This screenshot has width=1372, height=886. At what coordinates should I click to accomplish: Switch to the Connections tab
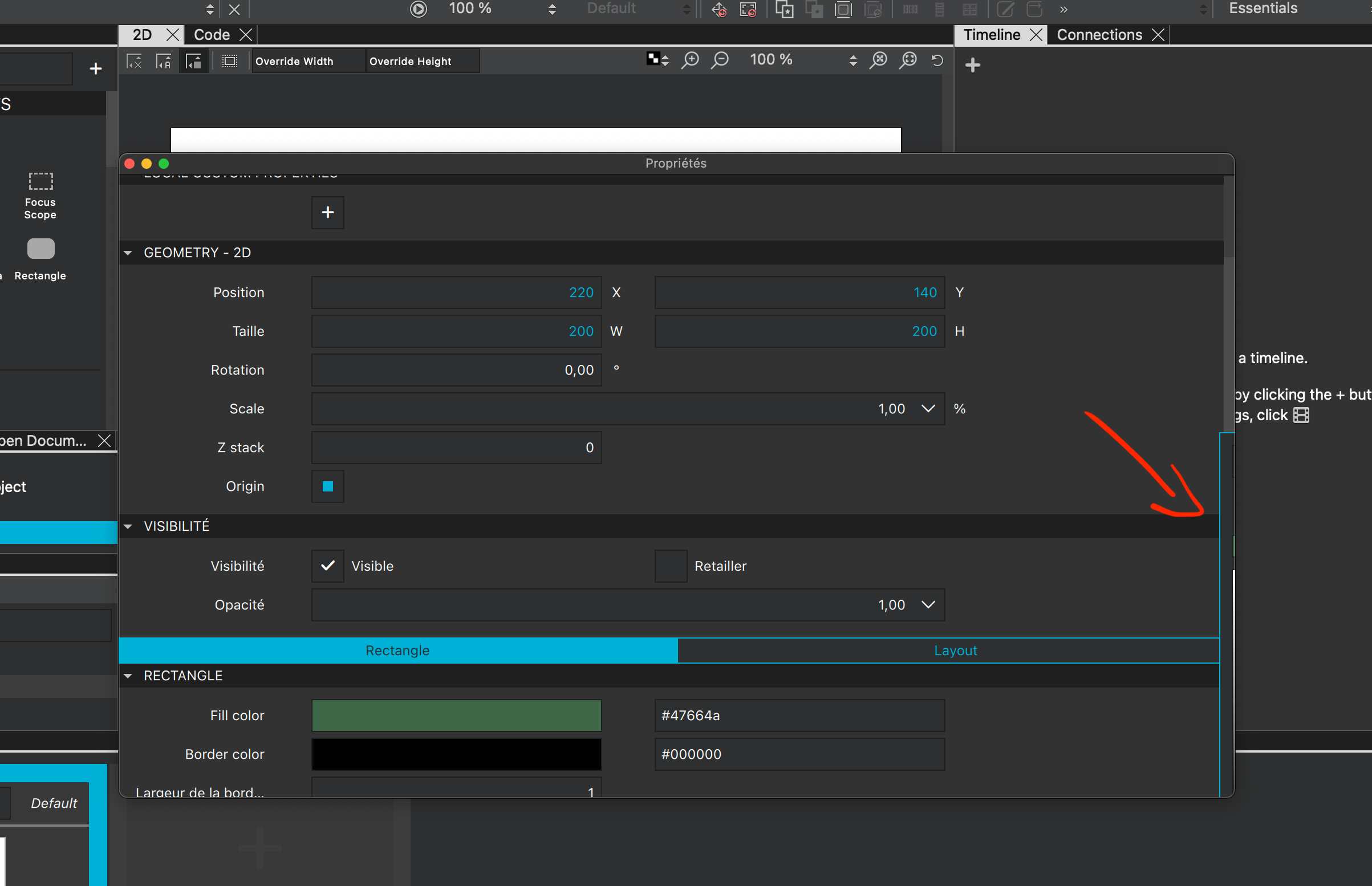click(x=1099, y=35)
